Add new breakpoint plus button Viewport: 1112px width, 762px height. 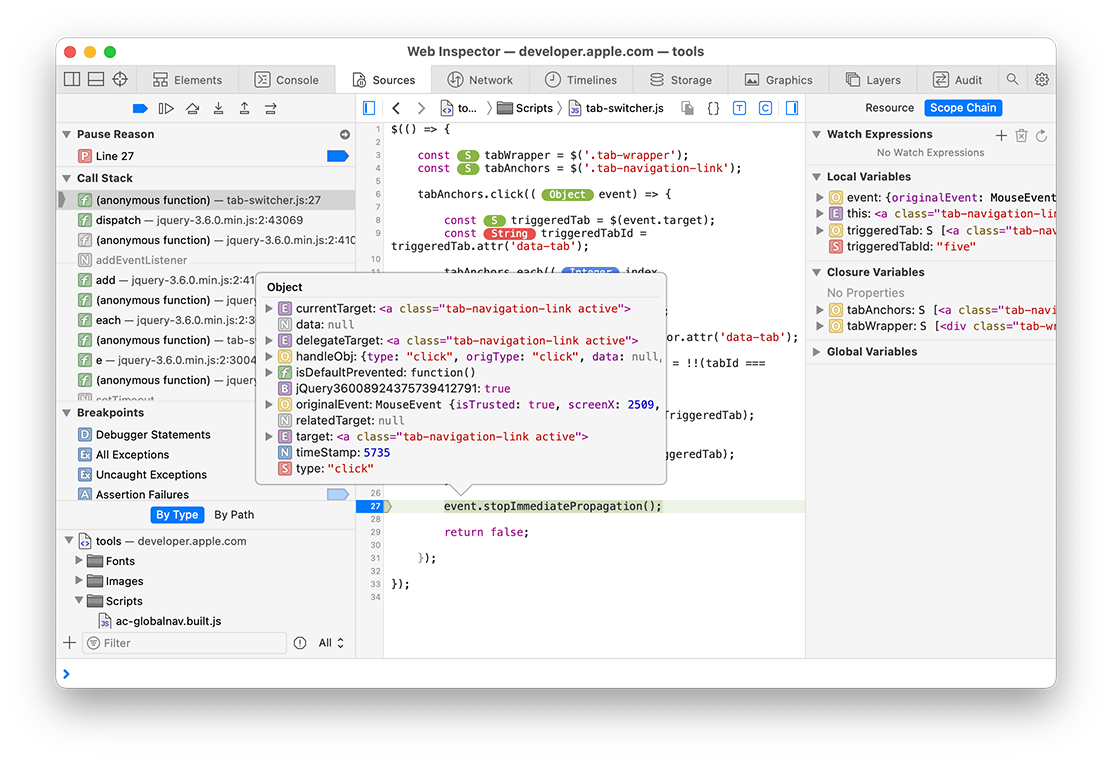(x=70, y=643)
